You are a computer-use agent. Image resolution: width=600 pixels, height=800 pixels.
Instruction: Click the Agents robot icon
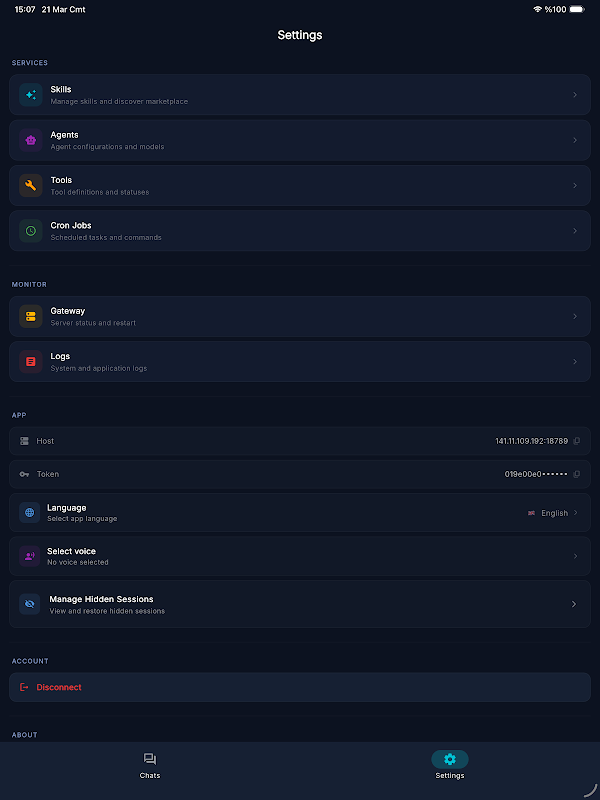click(x=31, y=141)
